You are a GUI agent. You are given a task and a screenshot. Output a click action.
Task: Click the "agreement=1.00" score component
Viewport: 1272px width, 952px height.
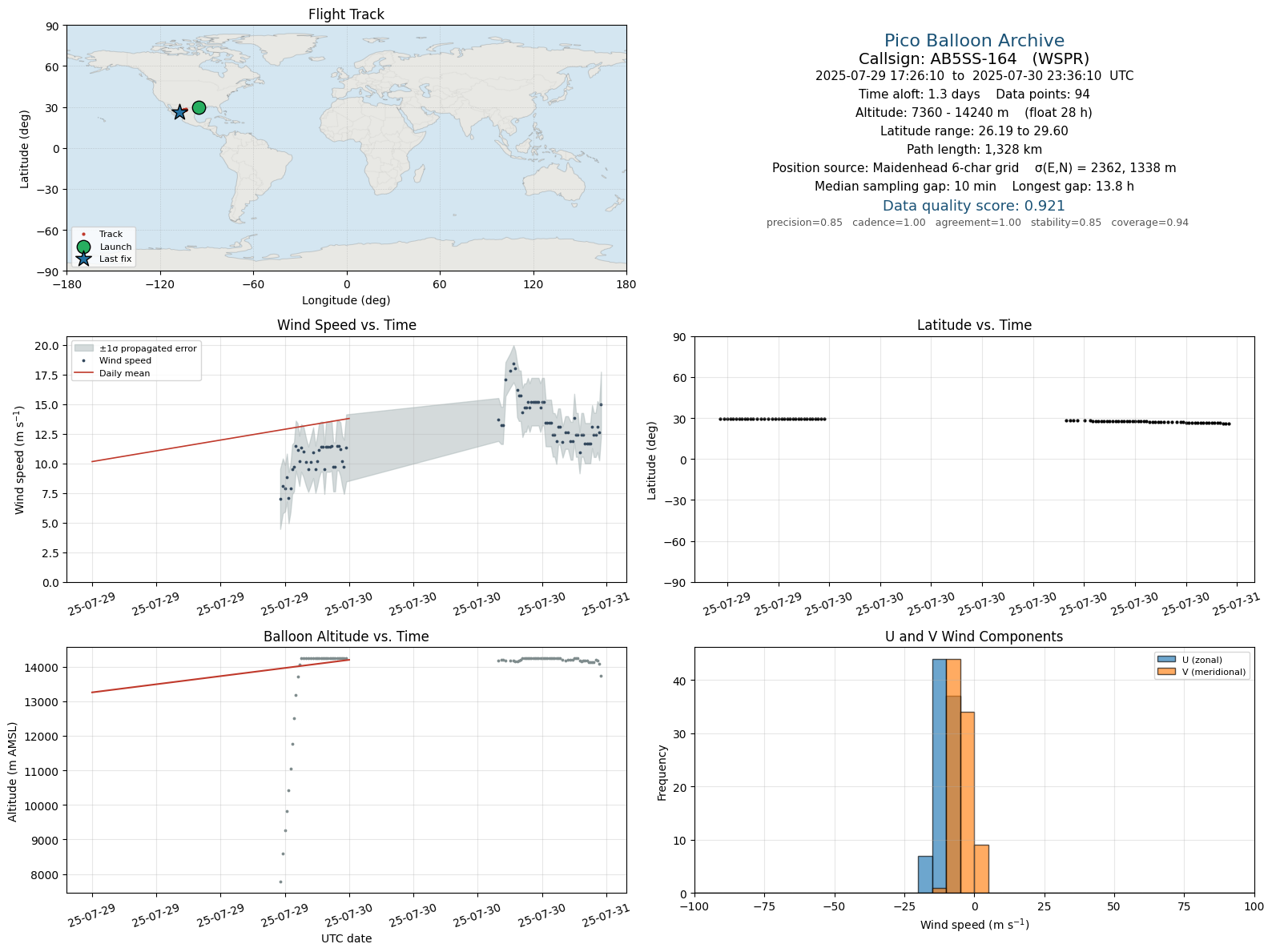point(978,223)
